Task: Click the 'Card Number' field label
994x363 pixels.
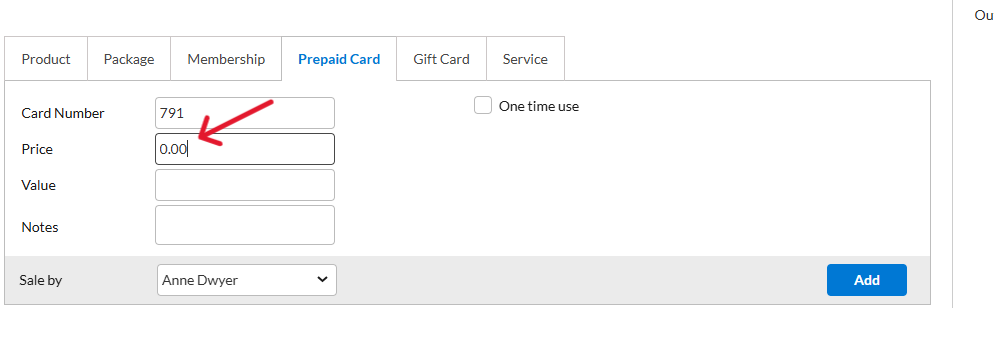Action: pos(63,113)
